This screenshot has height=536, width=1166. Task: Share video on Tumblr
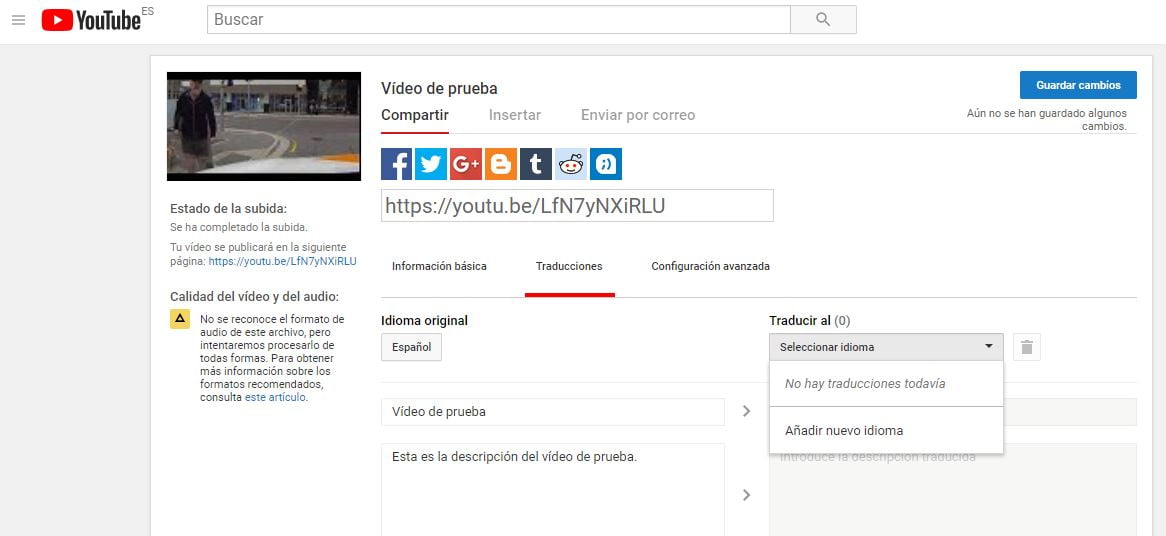tap(536, 164)
